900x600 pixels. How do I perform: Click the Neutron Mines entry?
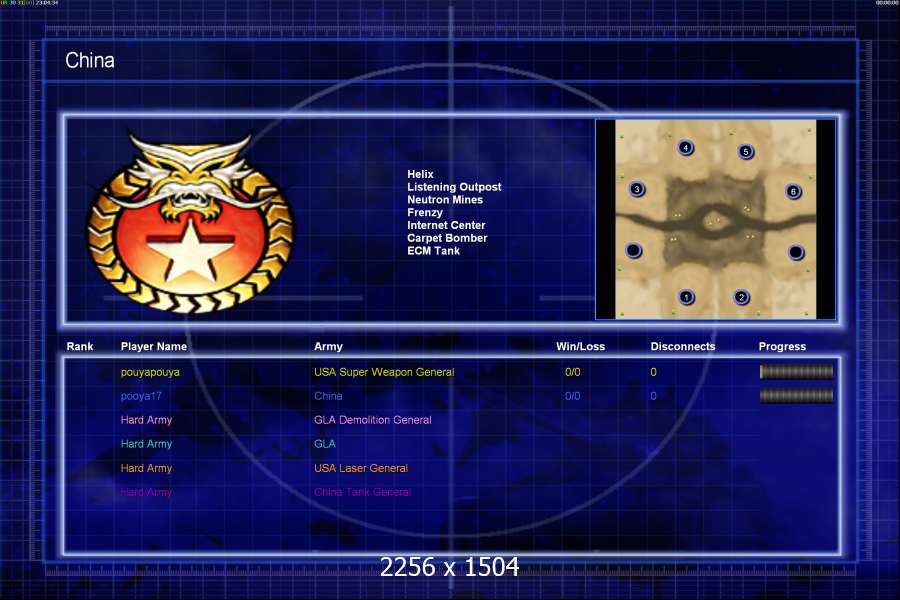pos(445,200)
